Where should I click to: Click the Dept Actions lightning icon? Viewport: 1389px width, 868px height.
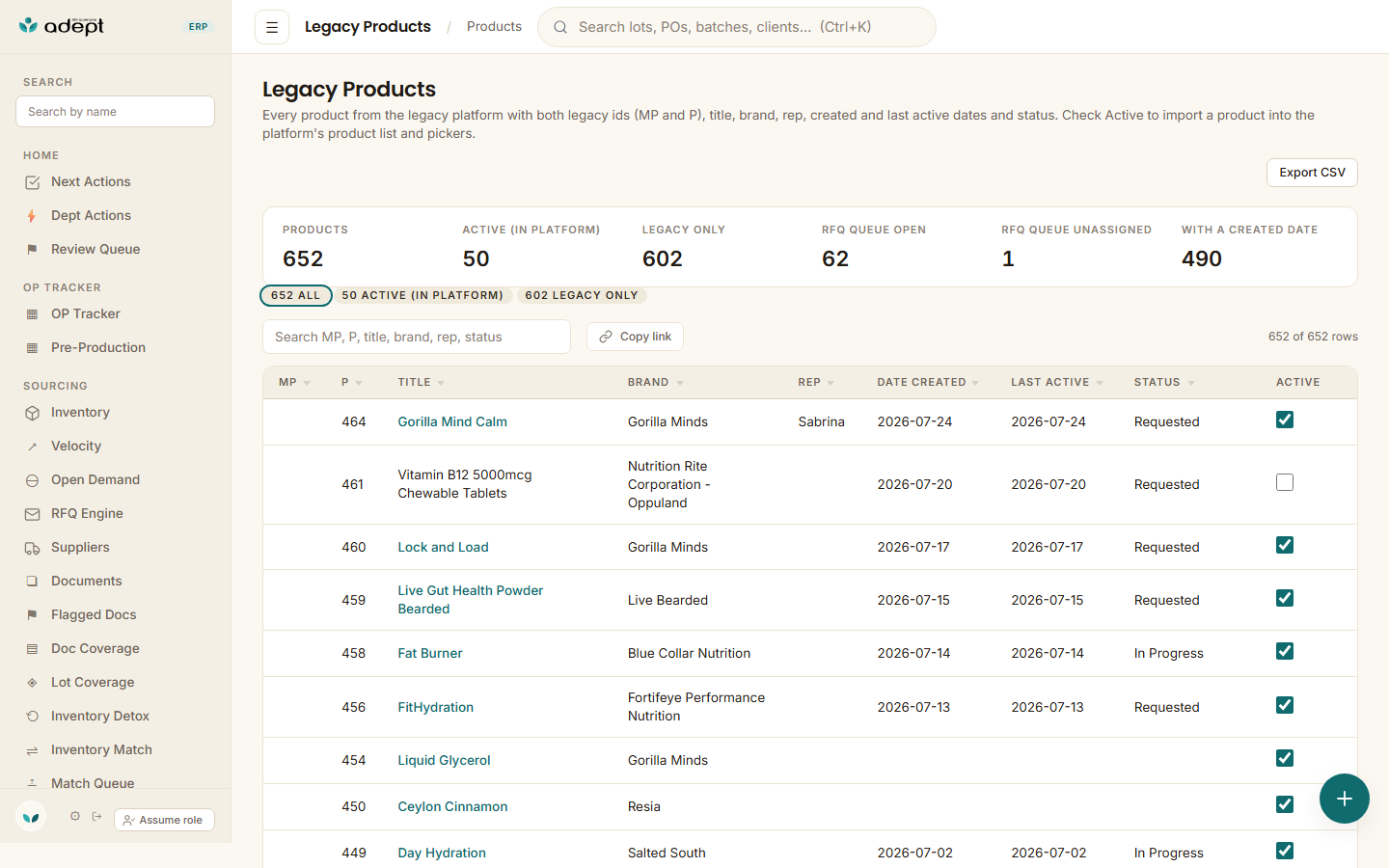coord(33,216)
